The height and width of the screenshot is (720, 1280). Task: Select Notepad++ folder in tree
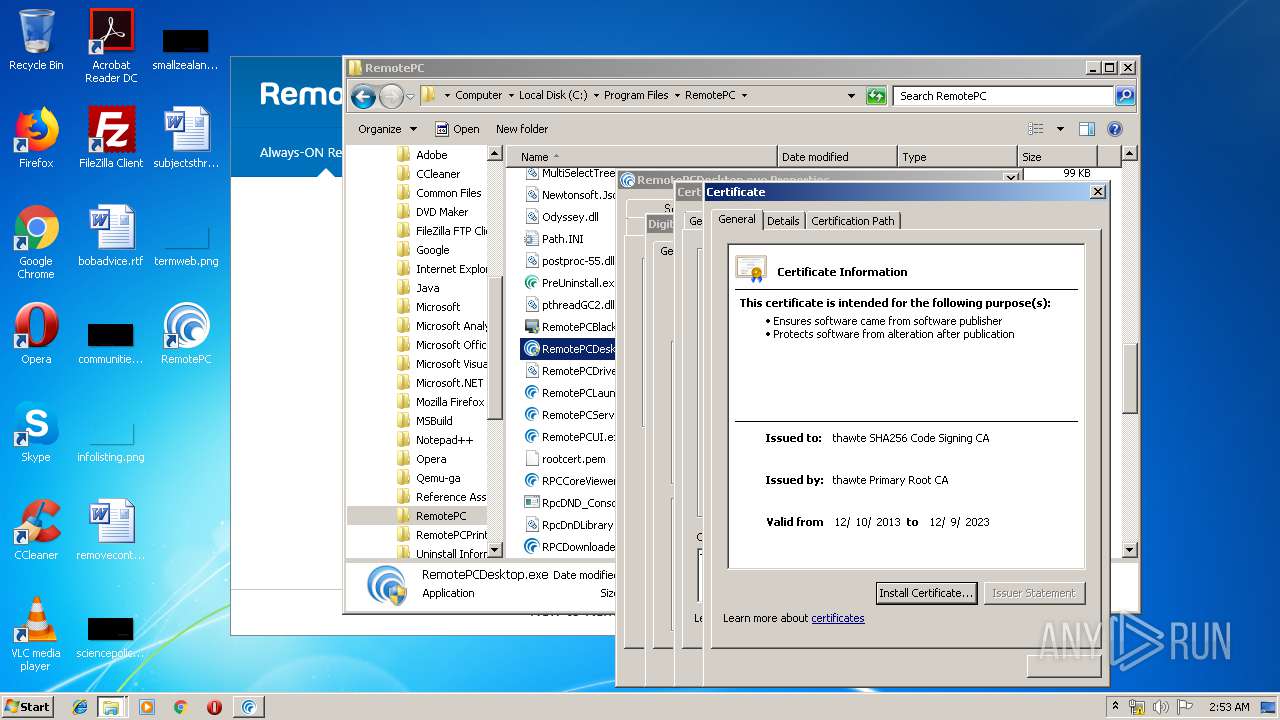(444, 440)
